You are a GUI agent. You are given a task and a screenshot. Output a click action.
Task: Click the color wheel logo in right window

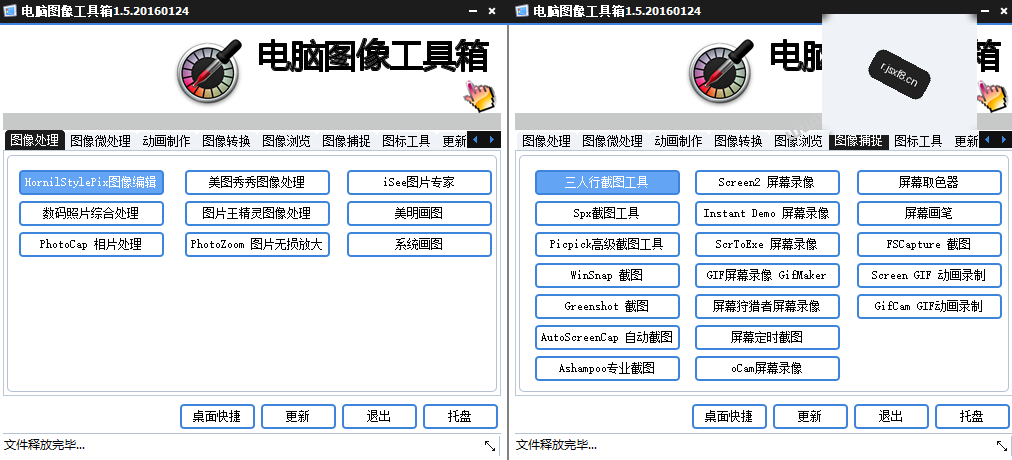721,71
